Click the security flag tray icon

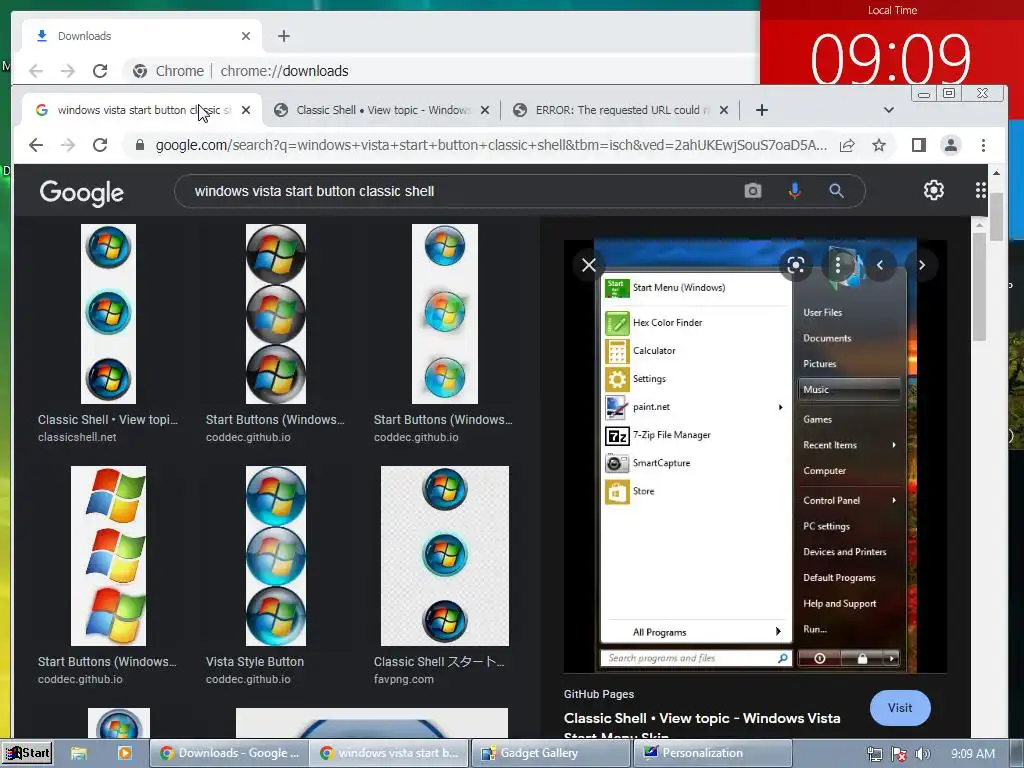899,754
